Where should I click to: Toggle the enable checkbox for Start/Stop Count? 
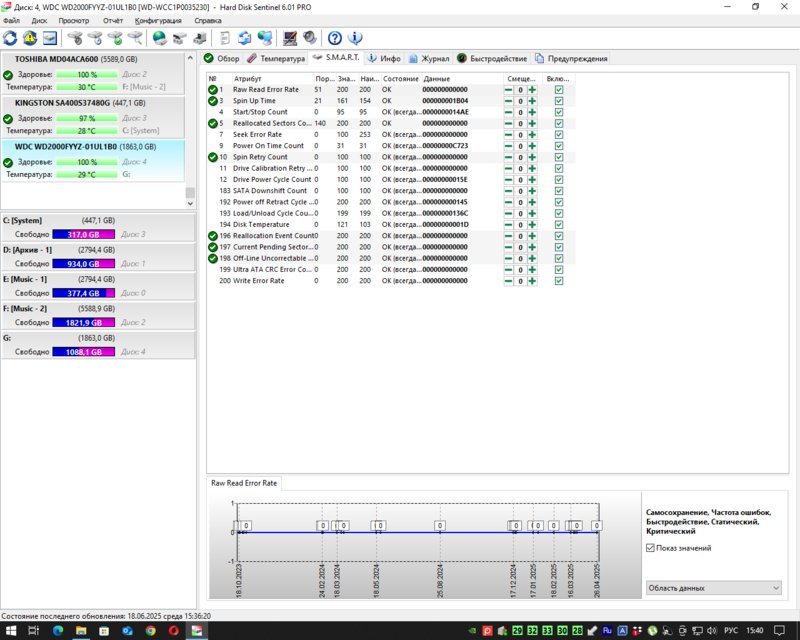pyautogui.click(x=559, y=112)
